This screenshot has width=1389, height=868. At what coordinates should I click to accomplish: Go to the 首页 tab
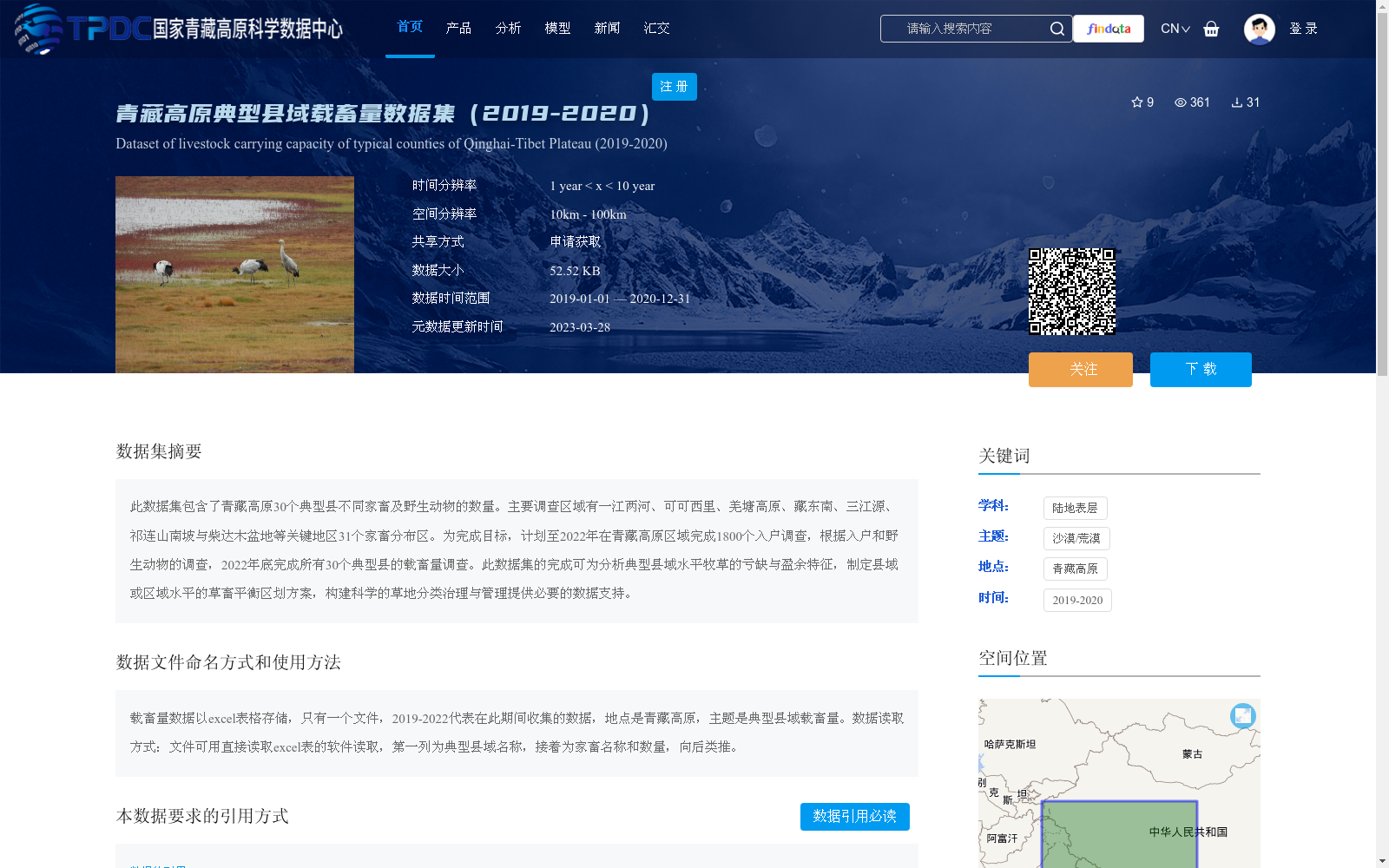(x=410, y=27)
